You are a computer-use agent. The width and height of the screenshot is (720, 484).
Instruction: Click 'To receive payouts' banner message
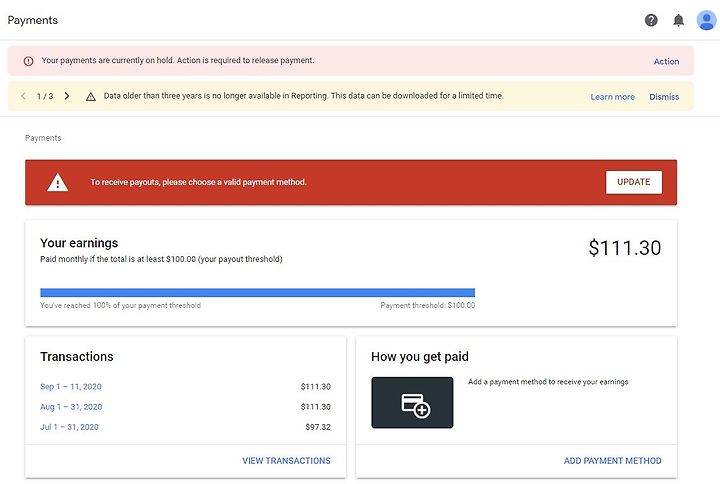[198, 182]
